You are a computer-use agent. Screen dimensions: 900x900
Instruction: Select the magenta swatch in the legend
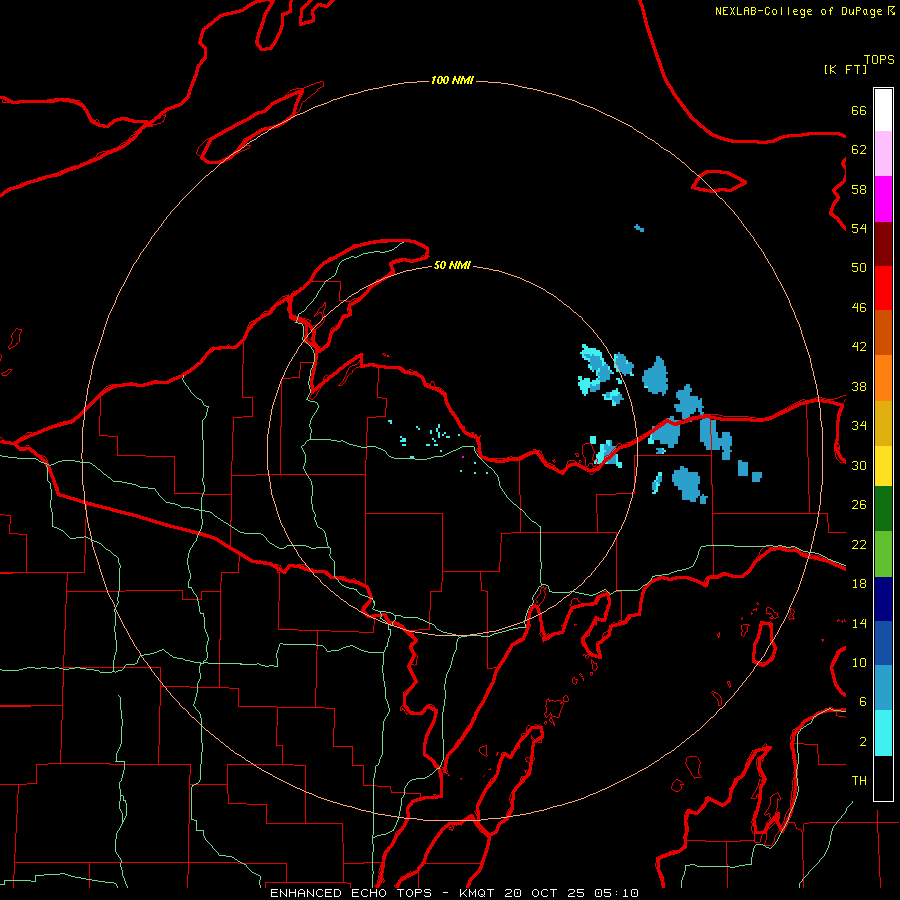click(883, 199)
